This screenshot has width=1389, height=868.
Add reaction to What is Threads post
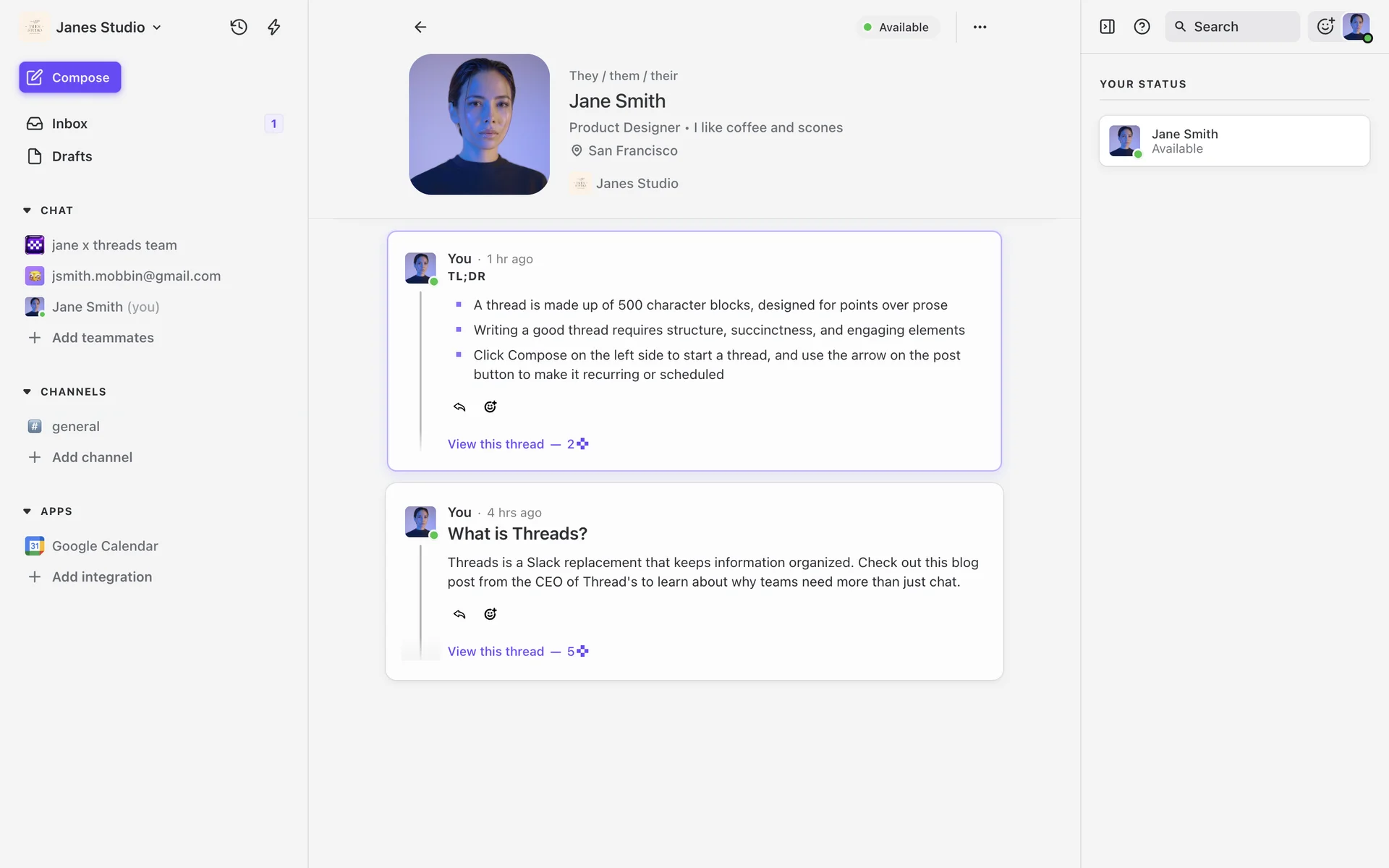pos(490,614)
